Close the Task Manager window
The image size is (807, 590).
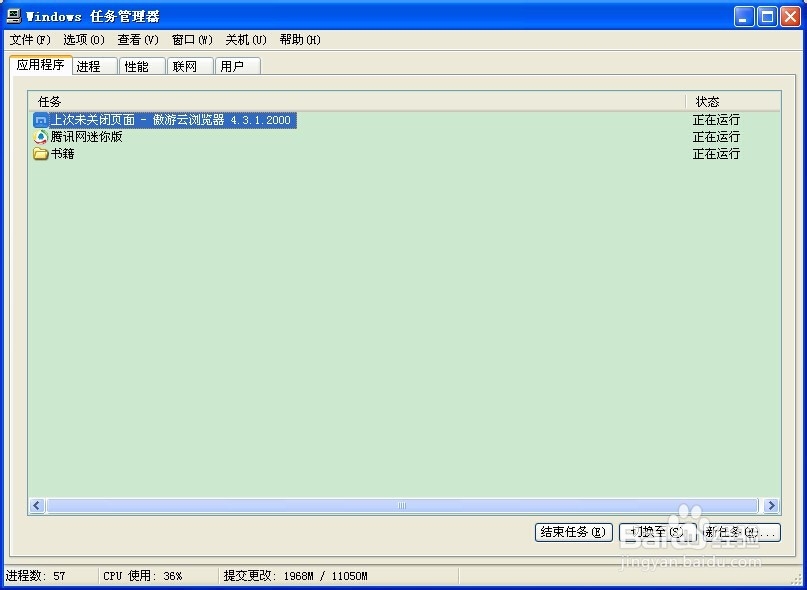pyautogui.click(x=790, y=17)
